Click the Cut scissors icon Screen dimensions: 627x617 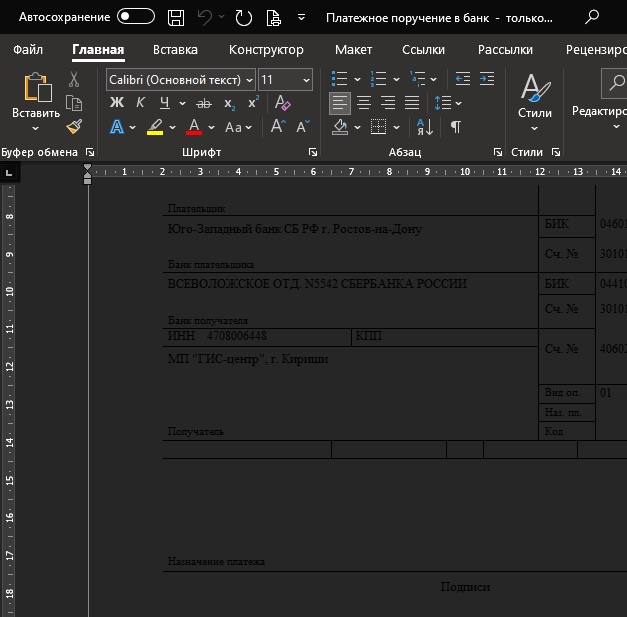click(x=74, y=79)
